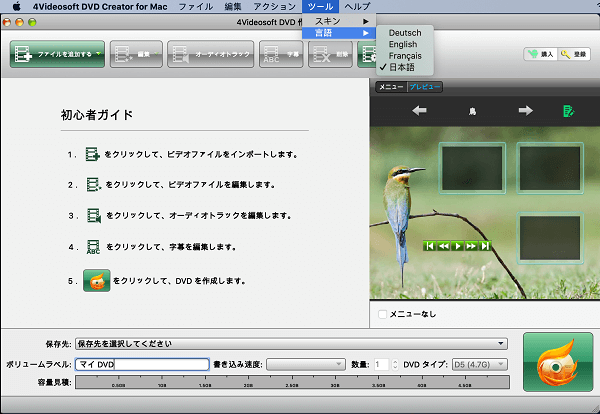Click the green add-files (ファイルを追加する) button
600x414 pixels.
pyautogui.click(x=57, y=54)
